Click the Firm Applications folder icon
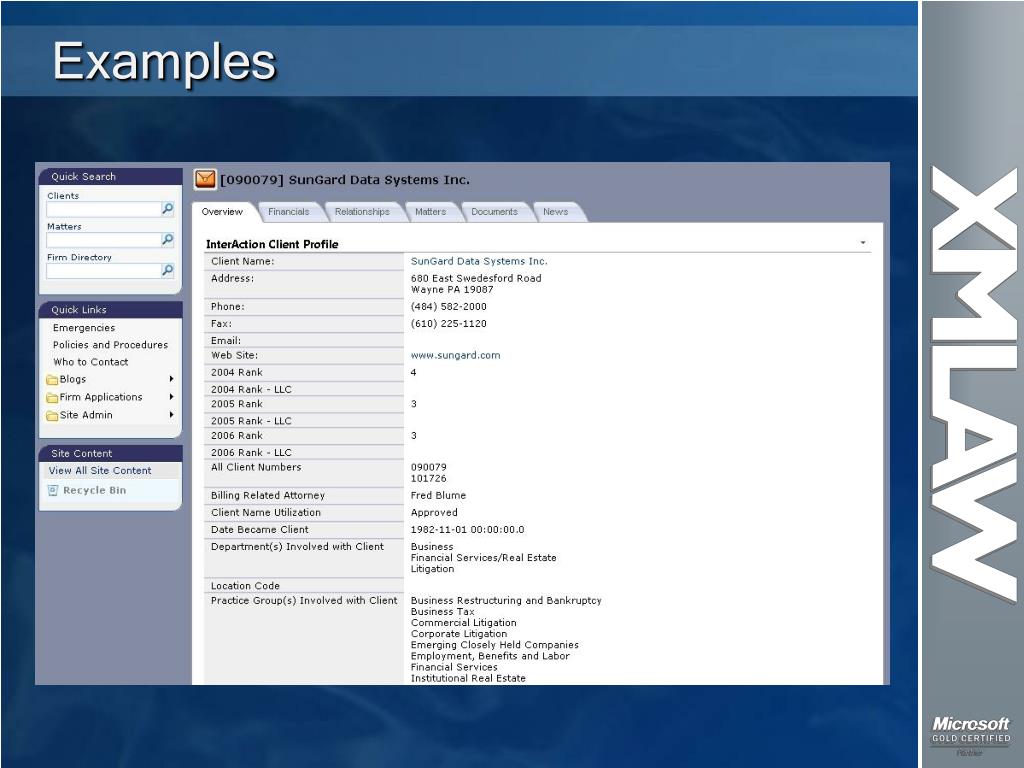Image resolution: width=1024 pixels, height=768 pixels. click(x=52, y=398)
